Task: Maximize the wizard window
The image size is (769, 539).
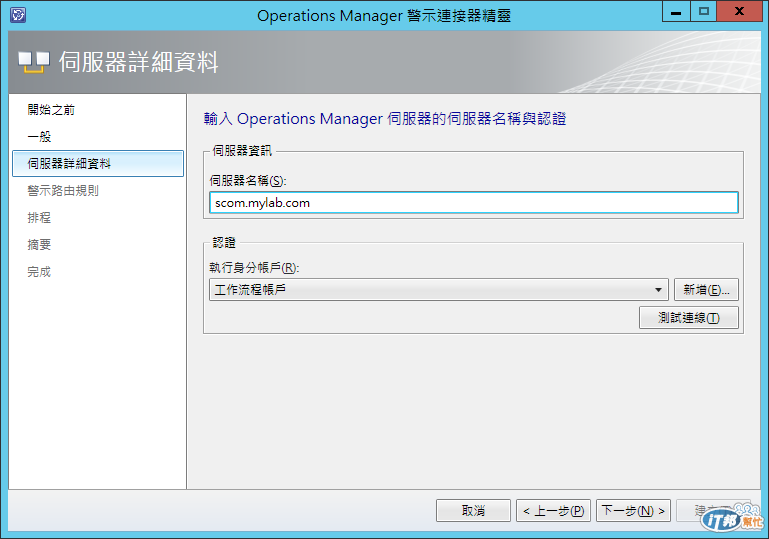Action: point(704,11)
